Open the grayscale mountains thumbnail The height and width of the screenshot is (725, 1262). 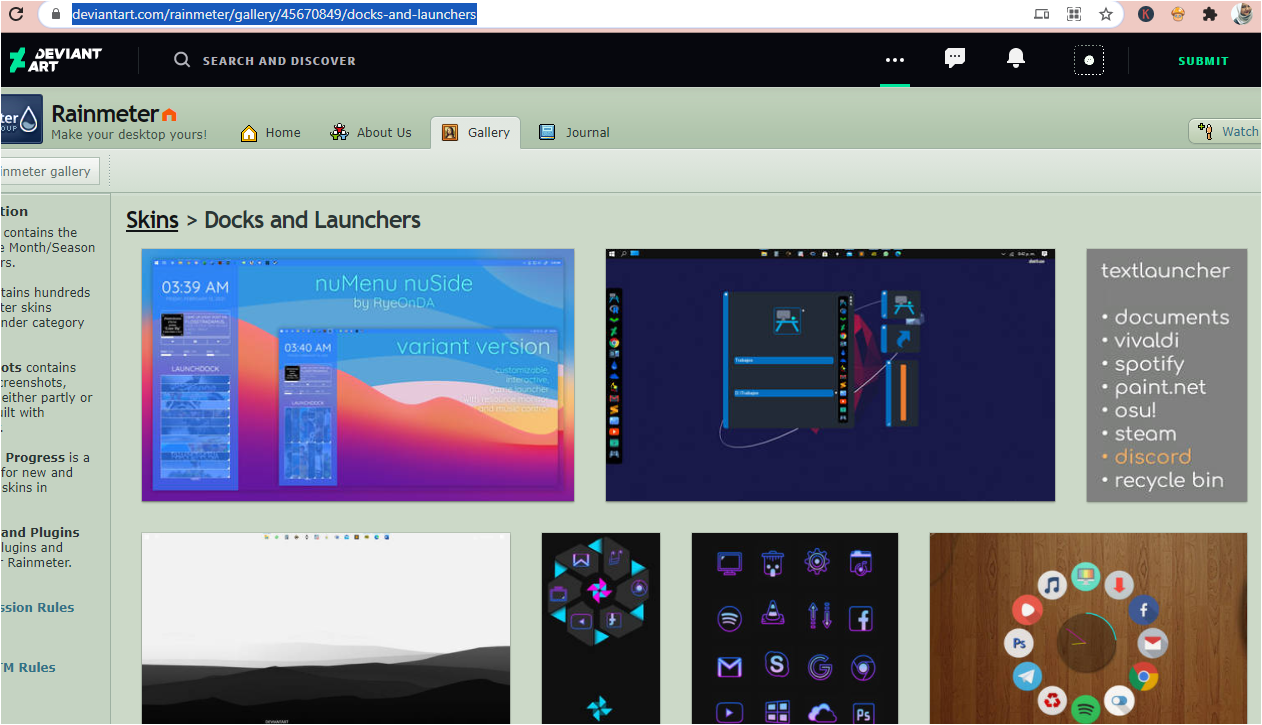(326, 628)
